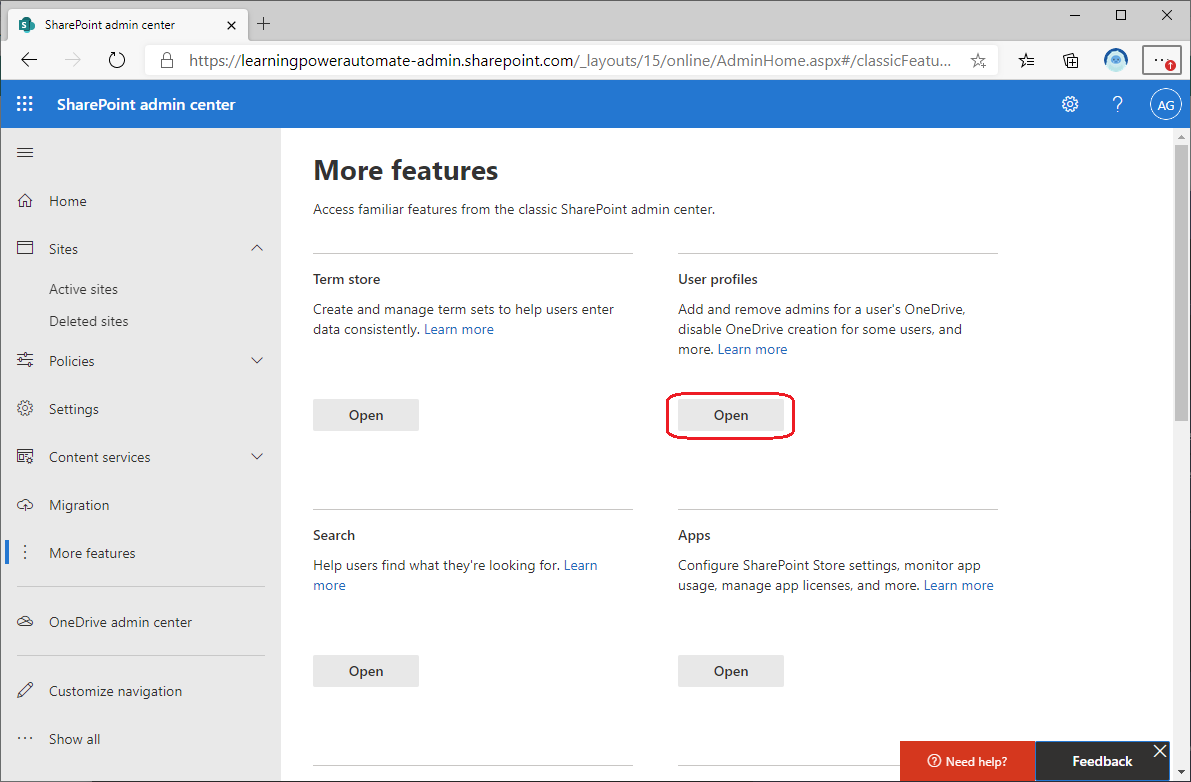Dismiss the Feedback banner with the X
Screen dimensions: 1191x782
[x=1159, y=750]
